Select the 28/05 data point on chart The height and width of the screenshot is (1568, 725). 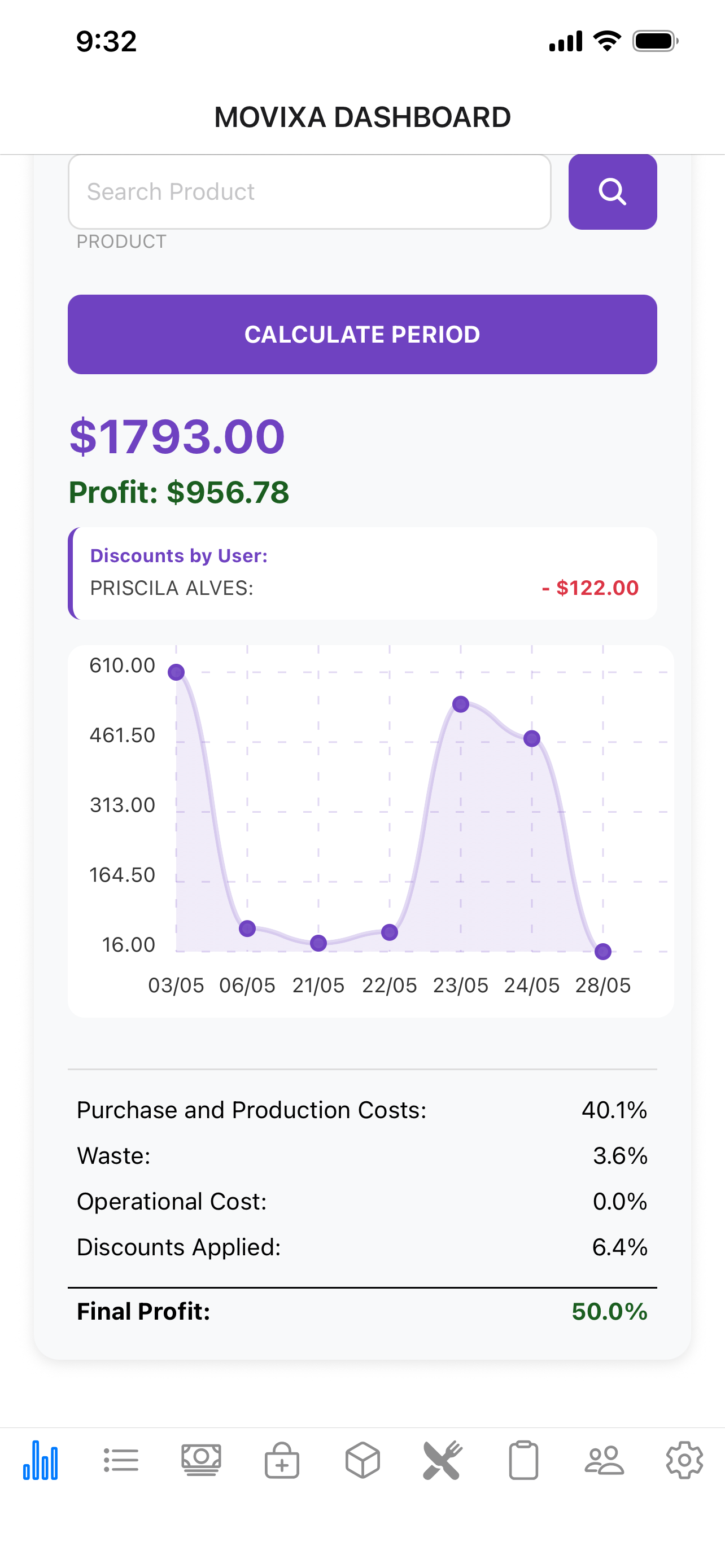click(603, 952)
